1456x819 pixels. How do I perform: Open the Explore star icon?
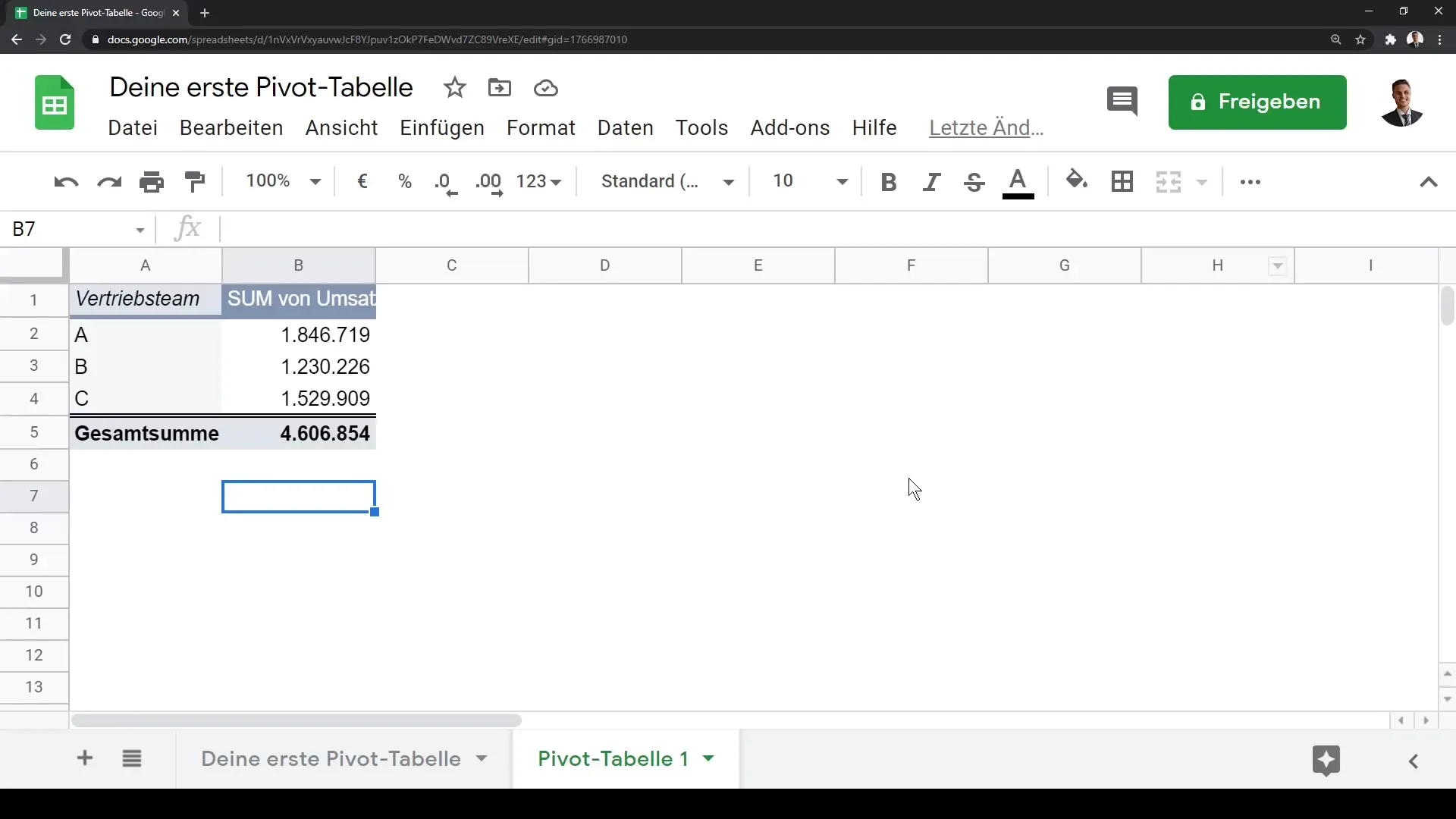click(1326, 761)
